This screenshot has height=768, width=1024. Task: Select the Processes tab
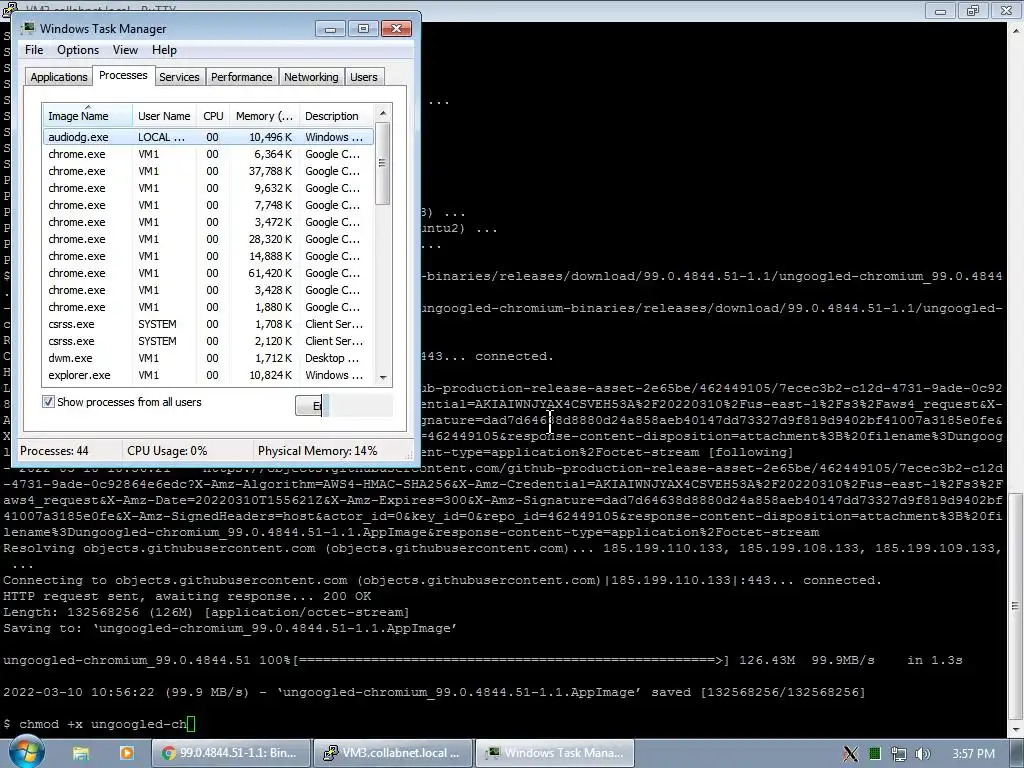[123, 75]
